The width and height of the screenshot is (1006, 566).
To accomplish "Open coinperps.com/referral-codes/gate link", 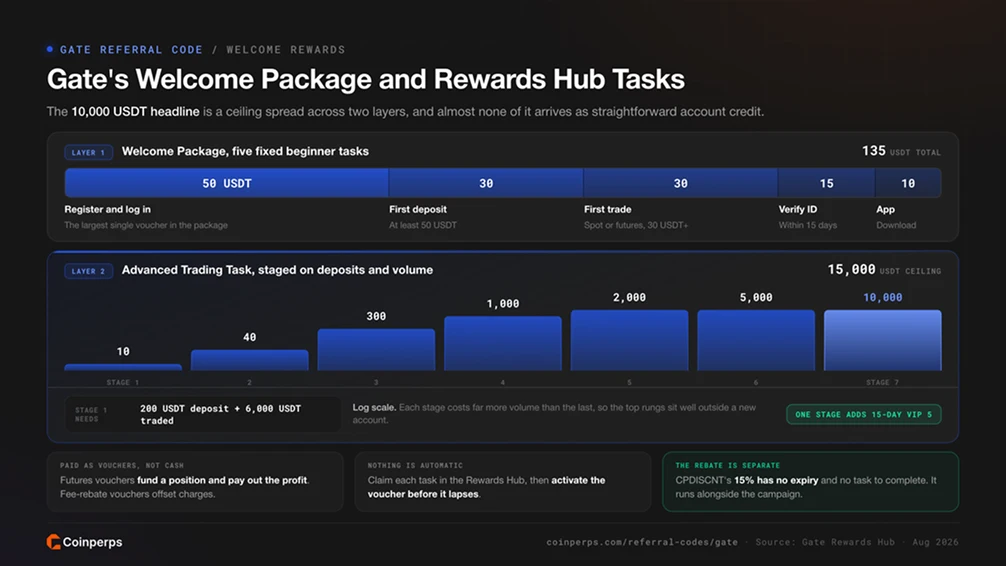I will [642, 542].
